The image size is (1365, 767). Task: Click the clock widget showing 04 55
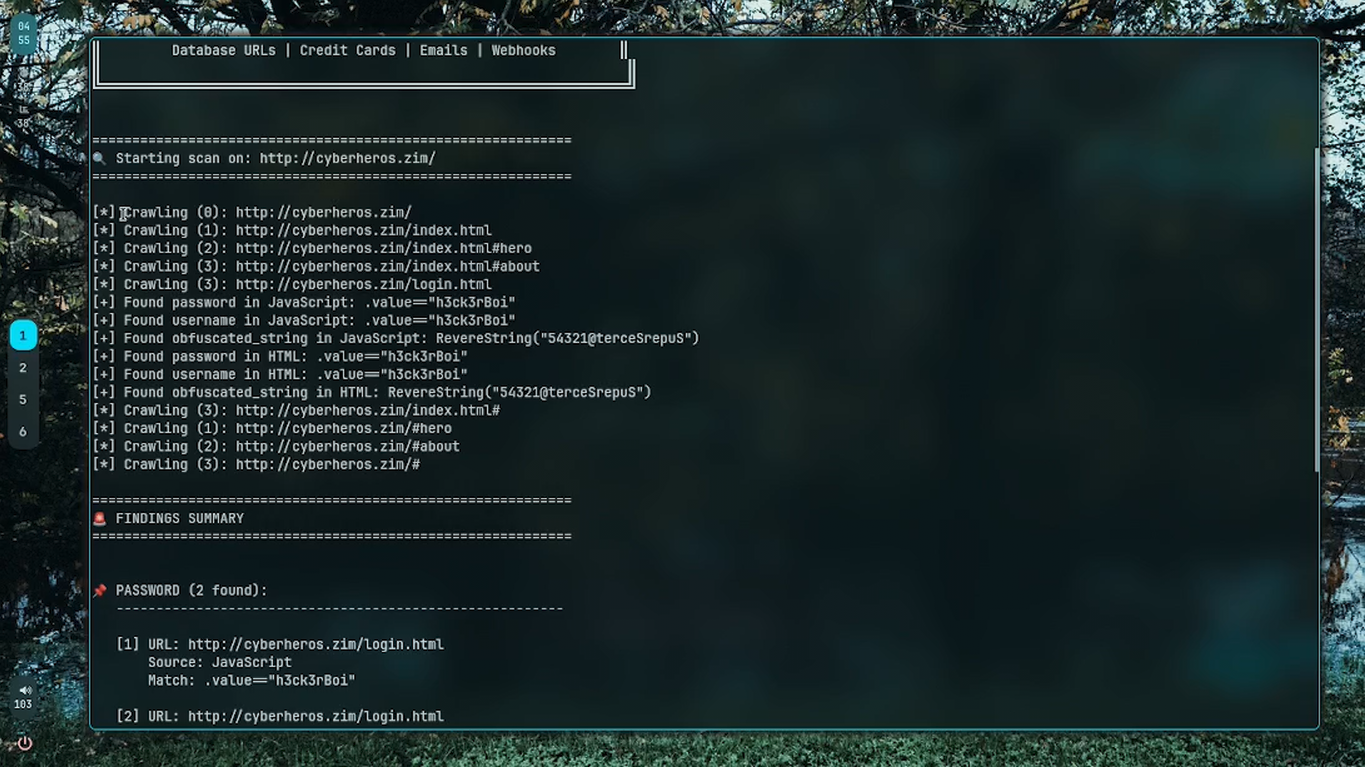(x=24, y=34)
